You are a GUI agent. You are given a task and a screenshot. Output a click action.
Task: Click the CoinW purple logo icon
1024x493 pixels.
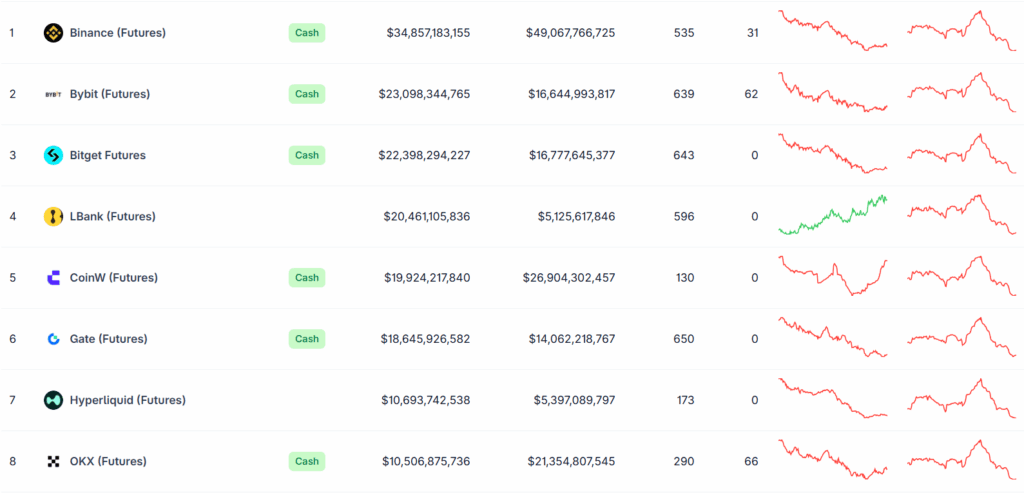(x=53, y=278)
